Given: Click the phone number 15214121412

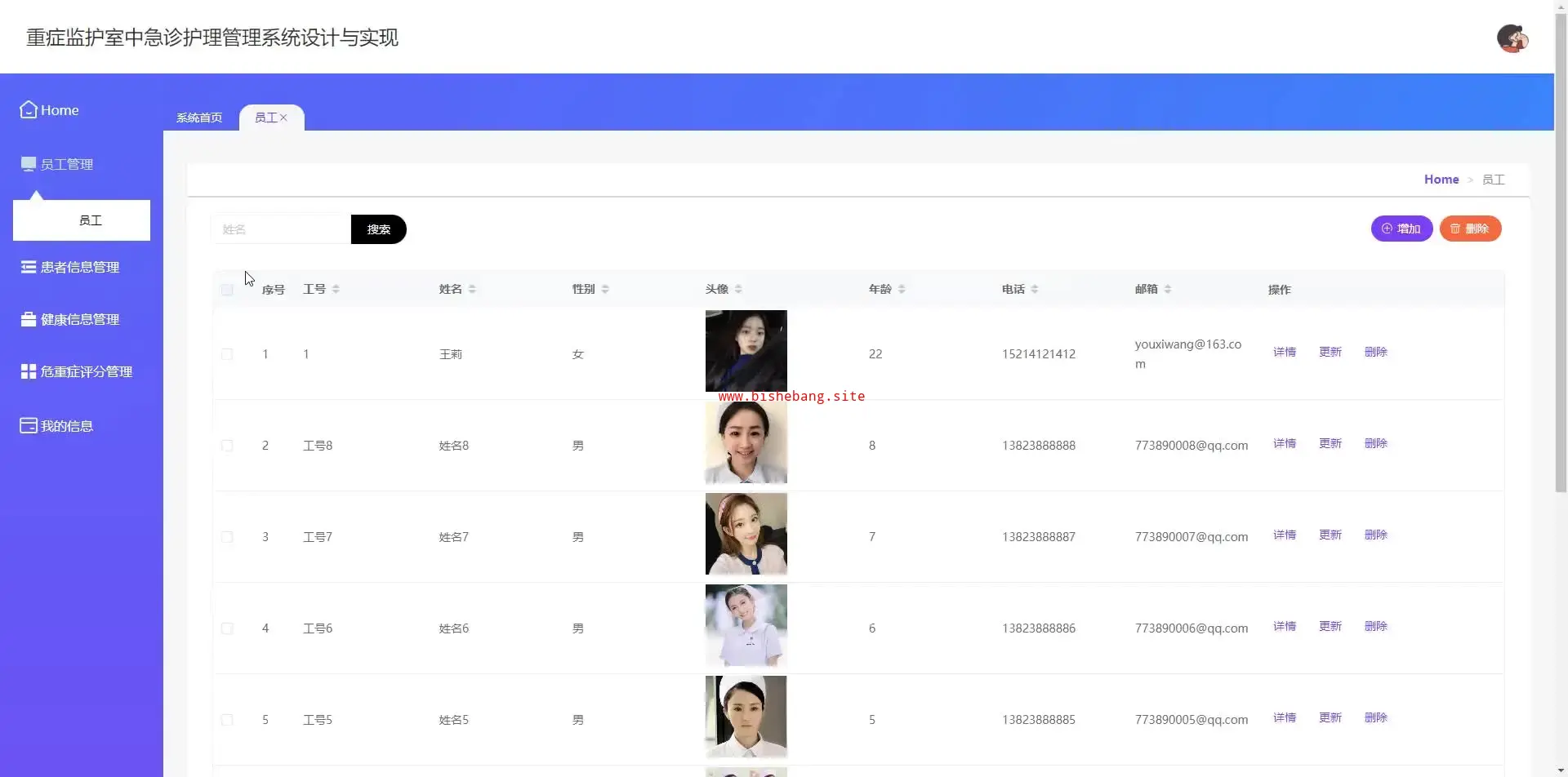Looking at the screenshot, I should tap(1039, 354).
